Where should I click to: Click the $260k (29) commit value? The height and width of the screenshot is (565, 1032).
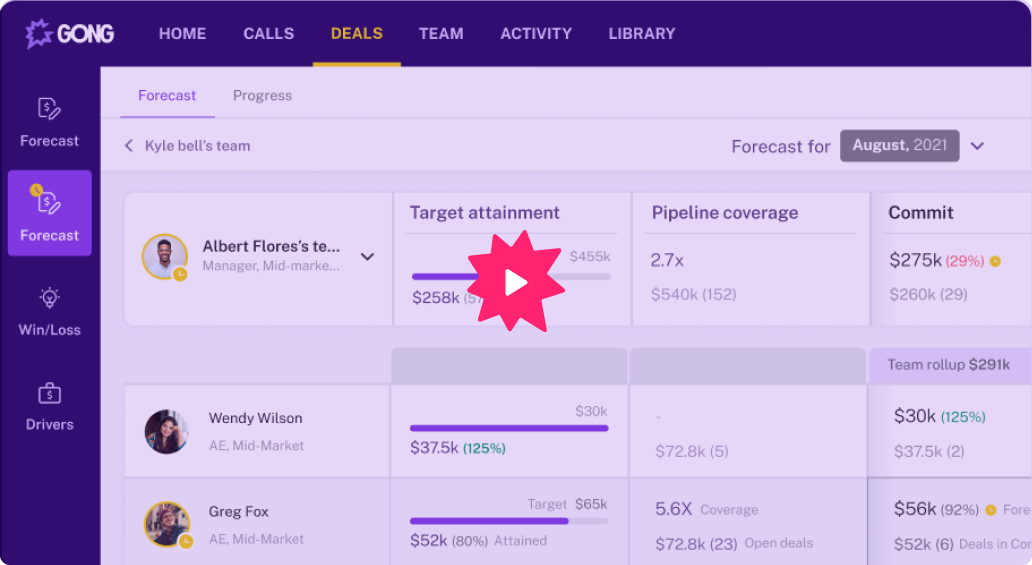pos(928,294)
